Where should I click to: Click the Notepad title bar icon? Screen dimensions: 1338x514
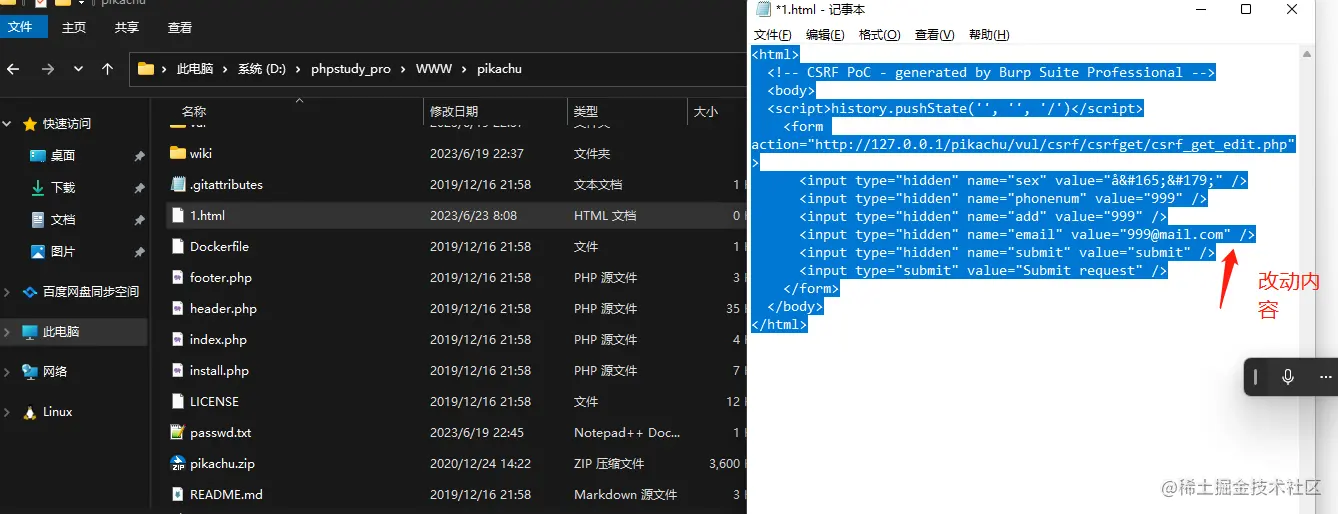(x=764, y=9)
